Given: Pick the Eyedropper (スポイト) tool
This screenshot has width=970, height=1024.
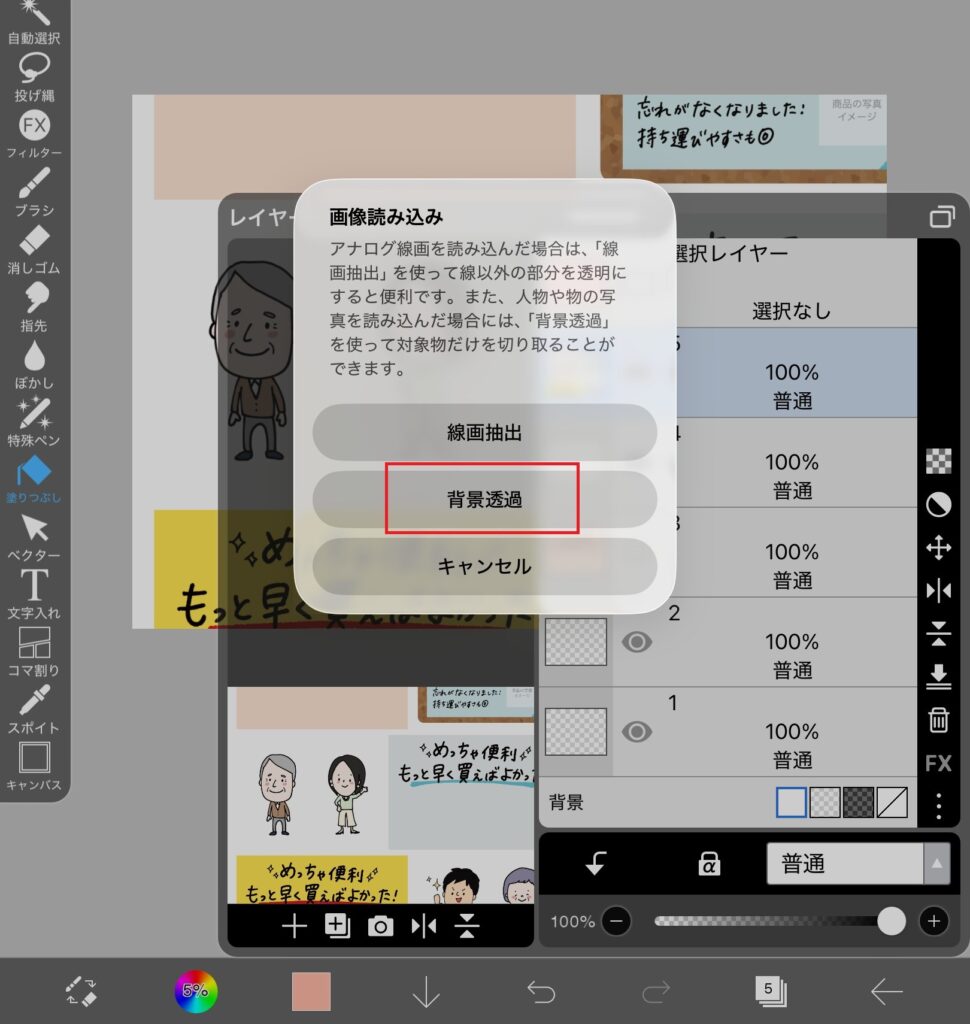Looking at the screenshot, I should click(34, 707).
